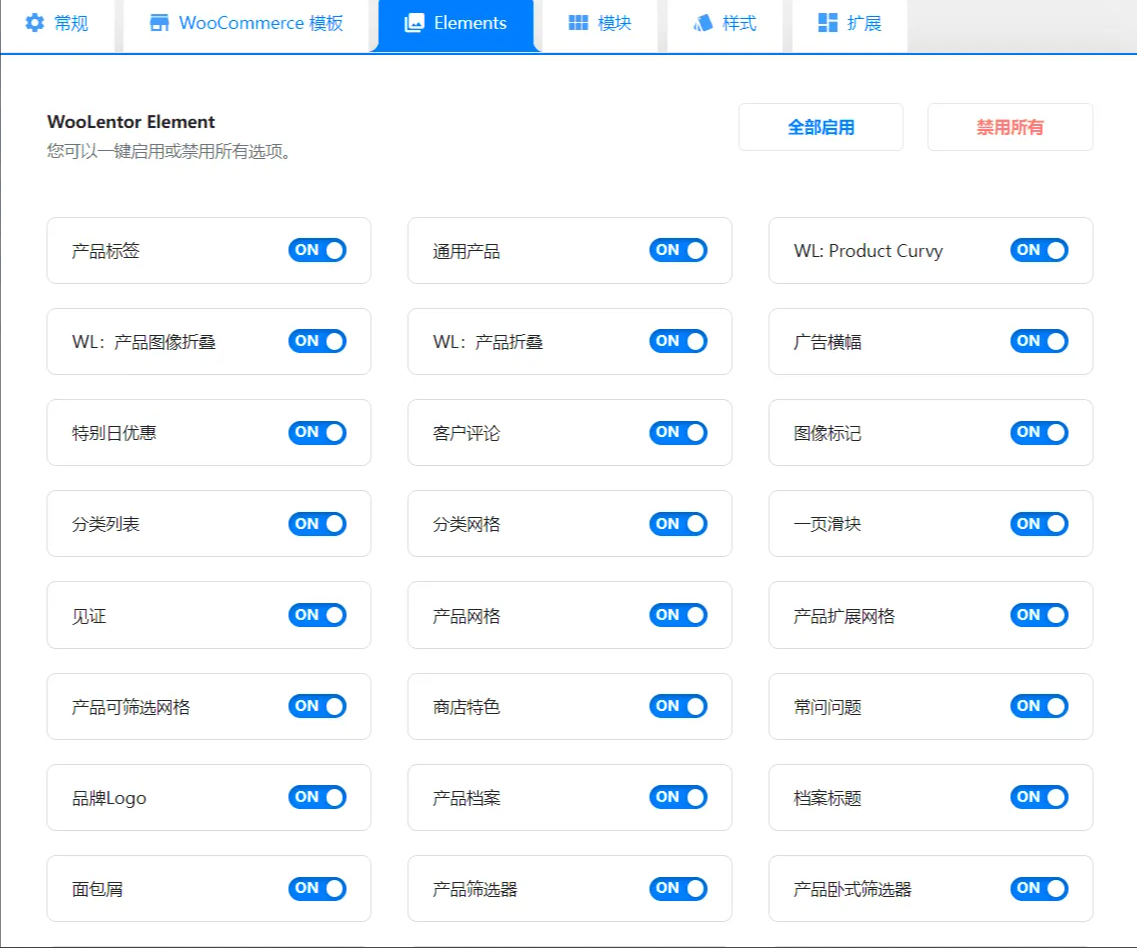Turn off WL：产品图像折叠 switch

(x=318, y=341)
